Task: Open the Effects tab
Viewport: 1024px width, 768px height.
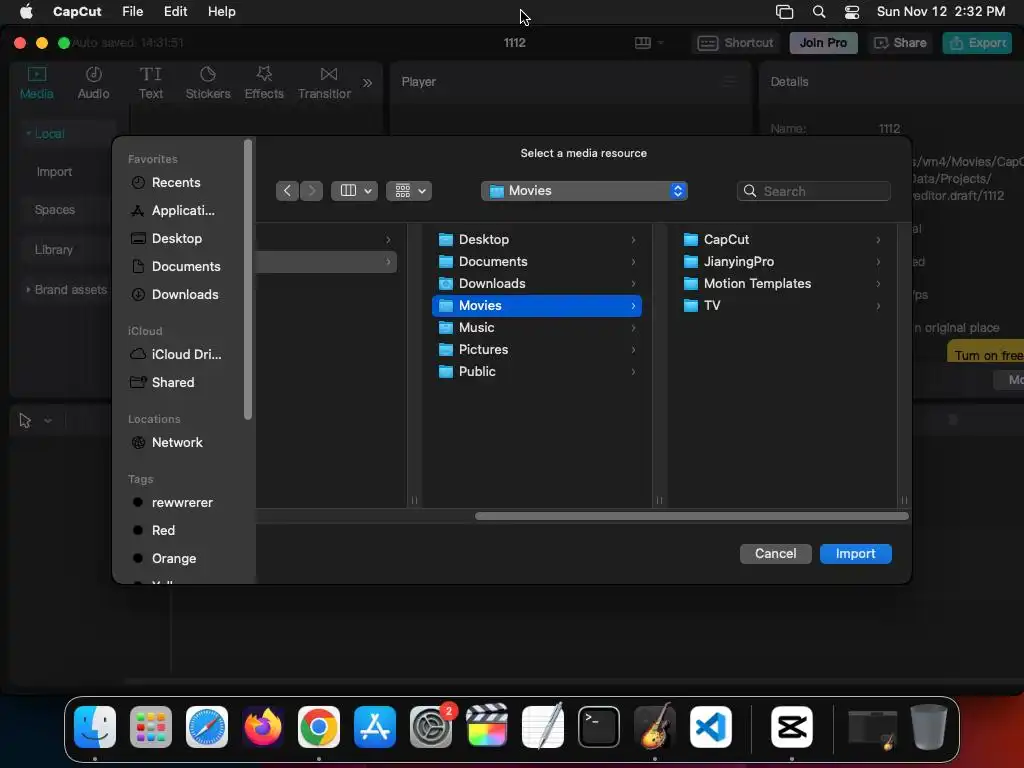Action: (x=264, y=83)
